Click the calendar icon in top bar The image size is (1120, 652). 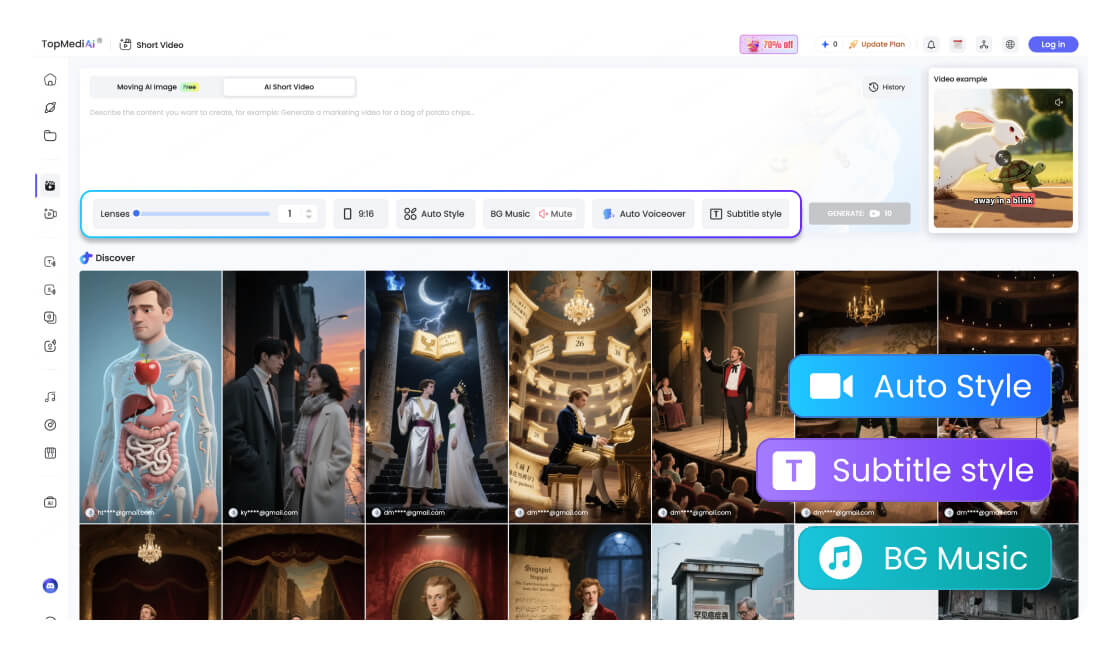[957, 45]
